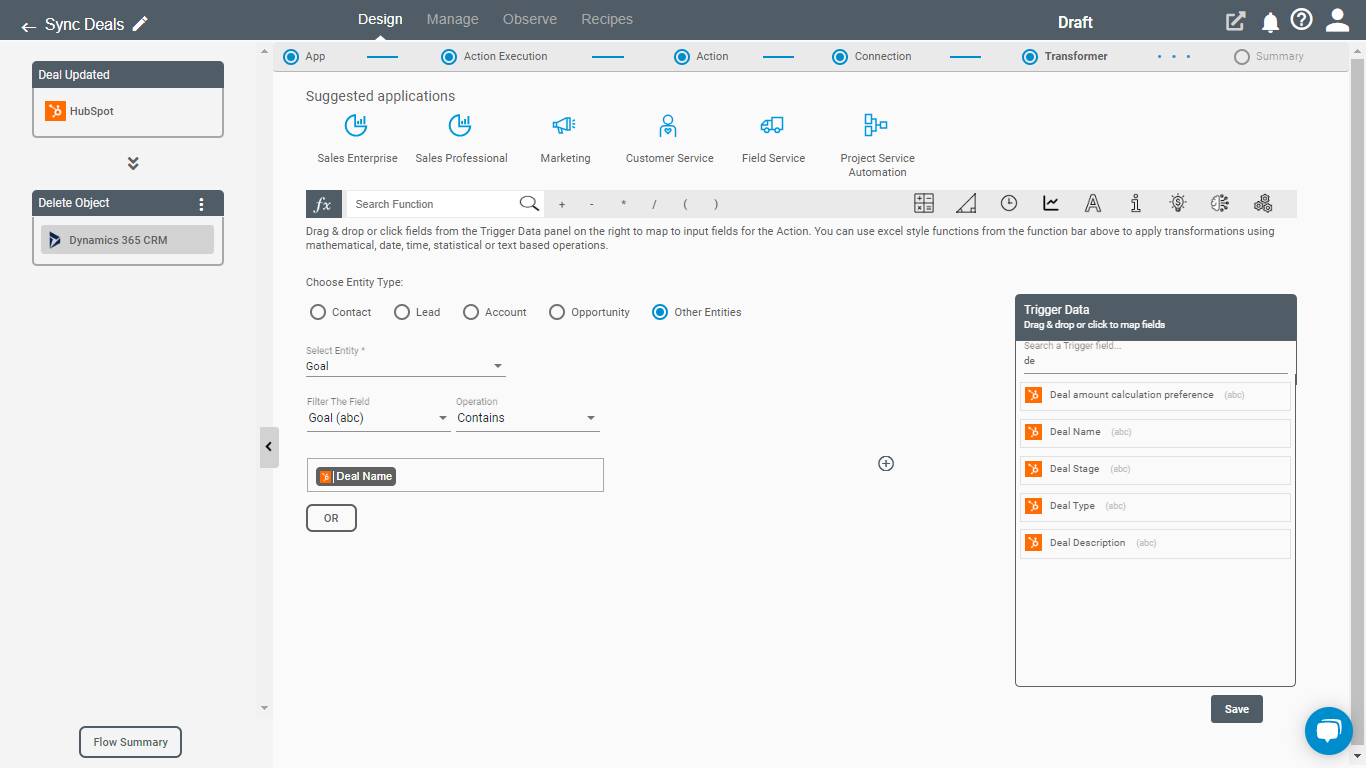Screen dimensions: 1366x768
Task: Open text functions letter A icon
Action: (1093, 203)
